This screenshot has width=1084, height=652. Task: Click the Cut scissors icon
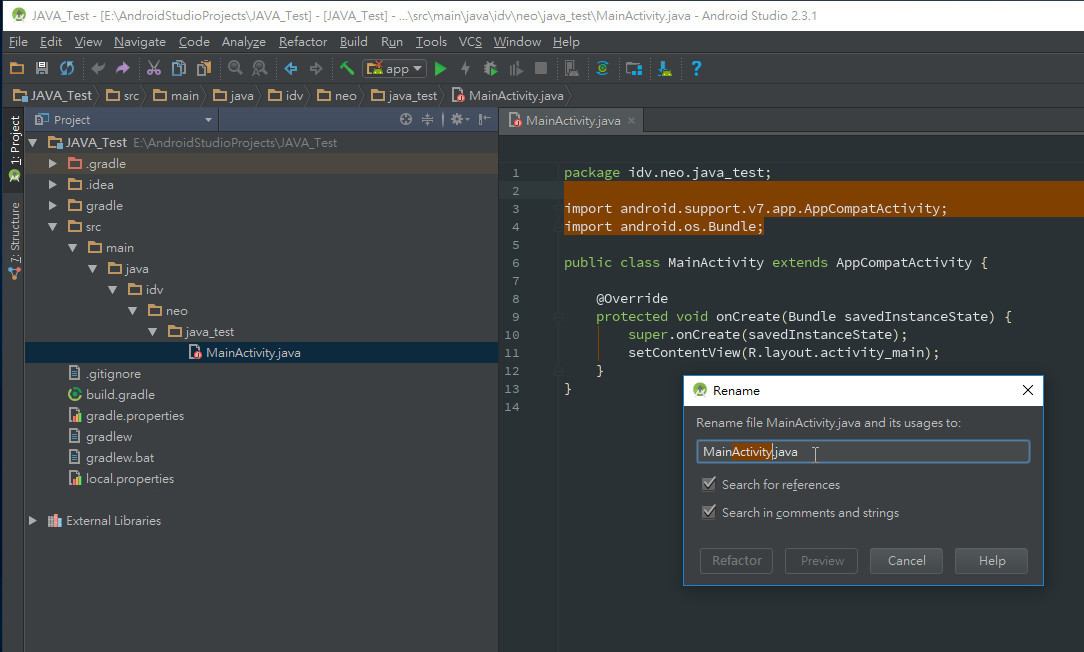coord(153,68)
